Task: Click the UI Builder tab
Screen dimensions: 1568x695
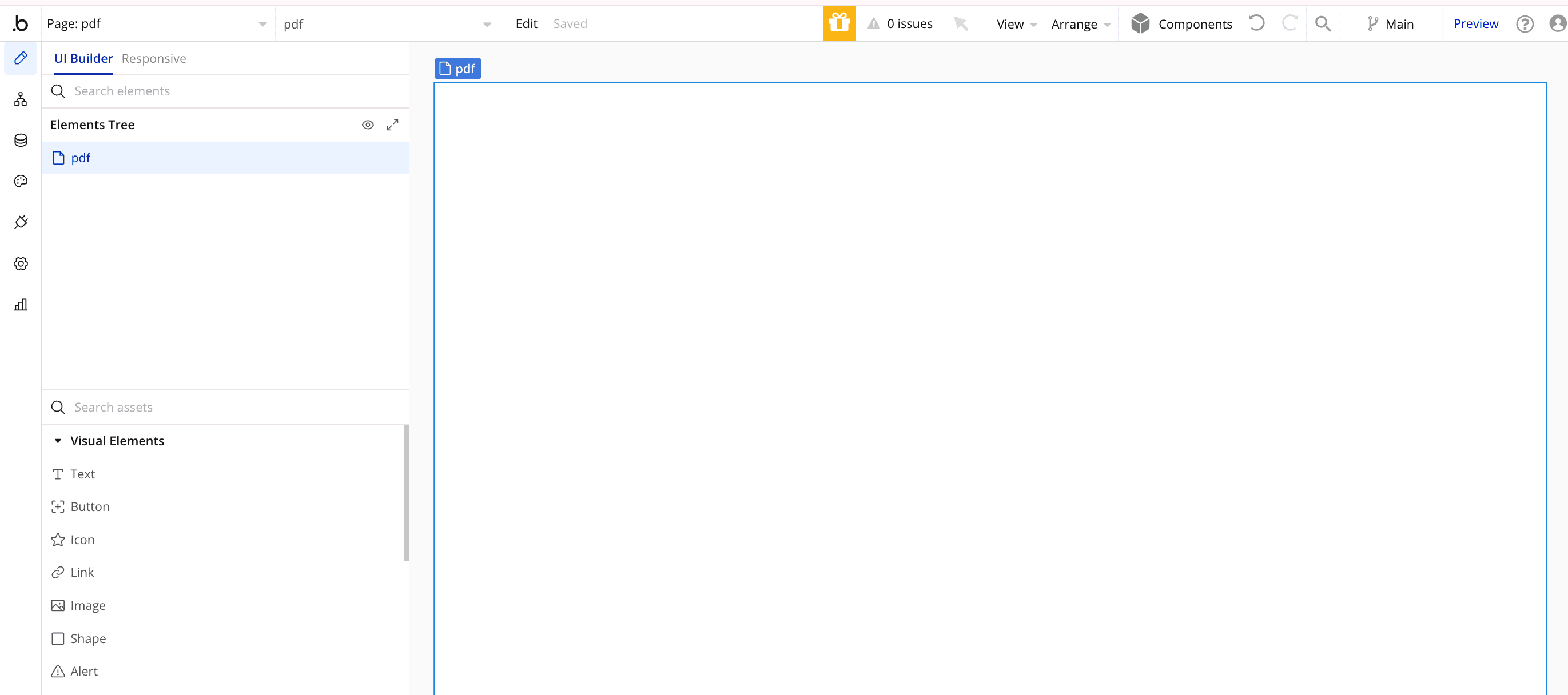Action: (x=83, y=57)
